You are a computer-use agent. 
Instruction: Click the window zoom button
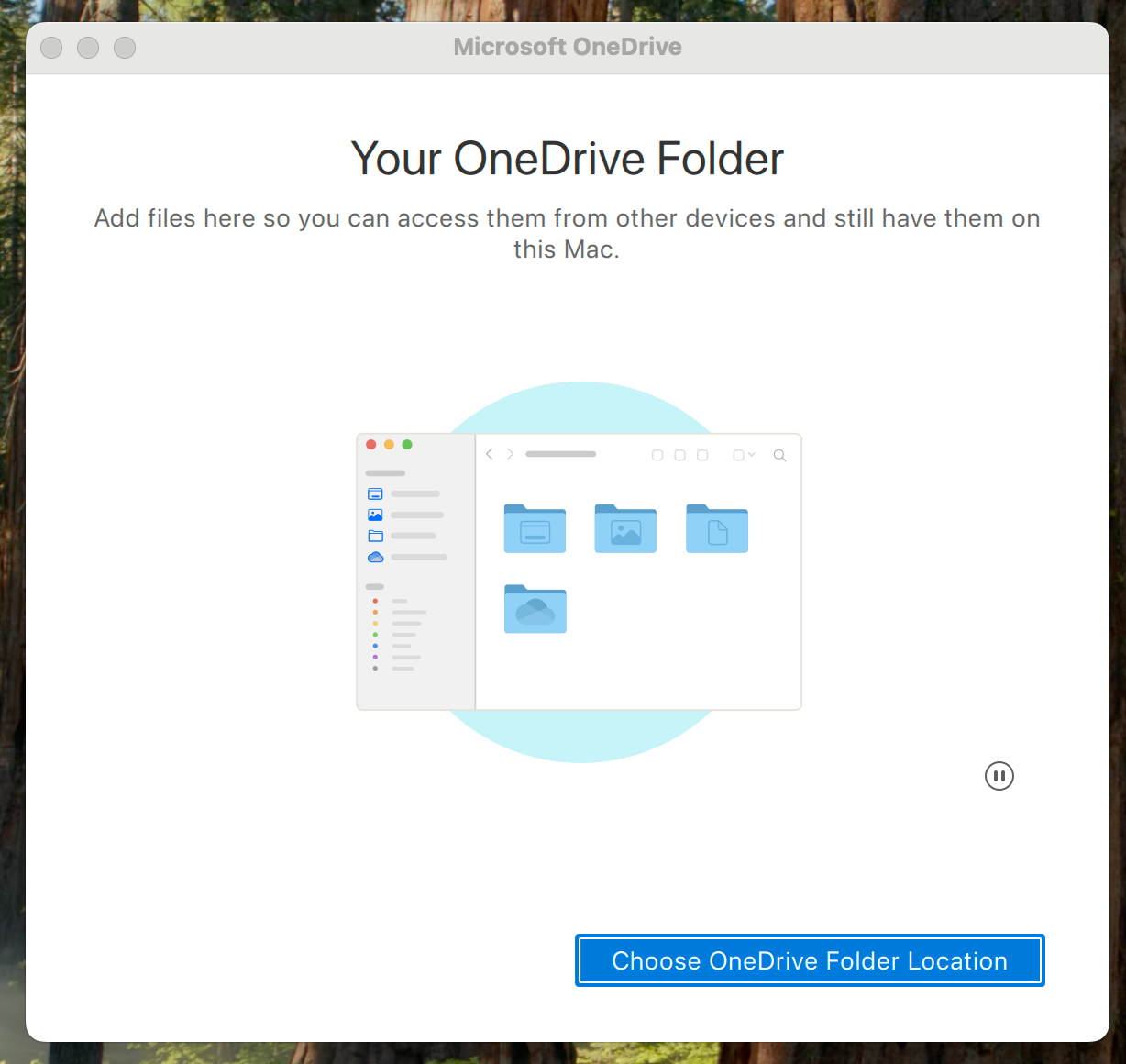(x=125, y=48)
